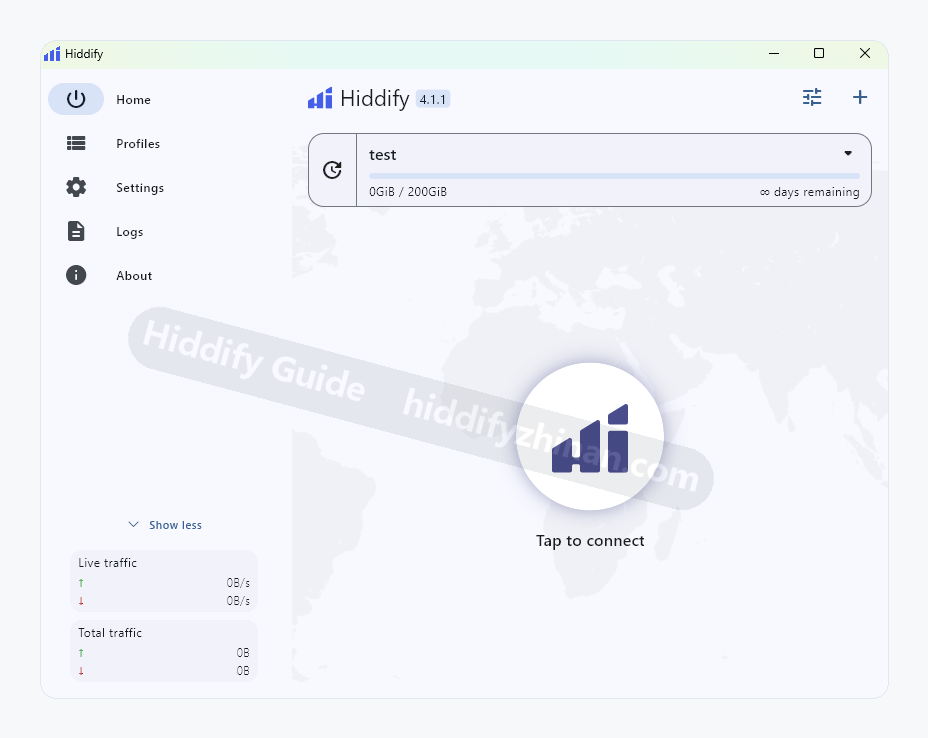Click the 'test' profile name
Image resolution: width=928 pixels, height=738 pixels.
(x=382, y=155)
